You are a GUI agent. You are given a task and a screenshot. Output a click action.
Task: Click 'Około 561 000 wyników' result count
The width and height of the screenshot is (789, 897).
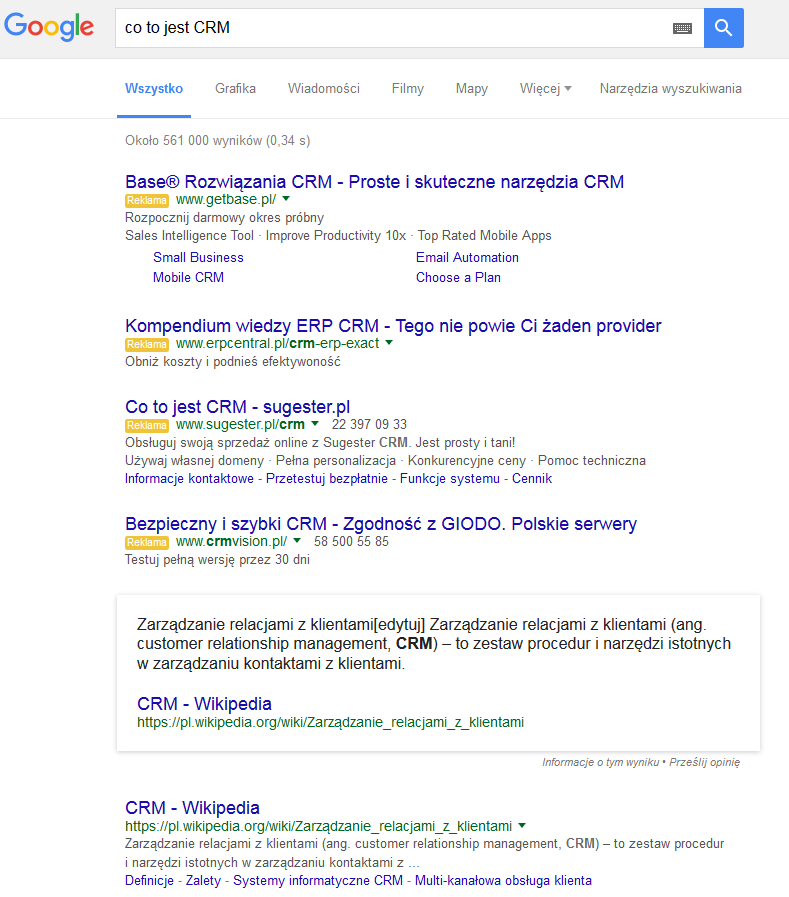point(217,141)
